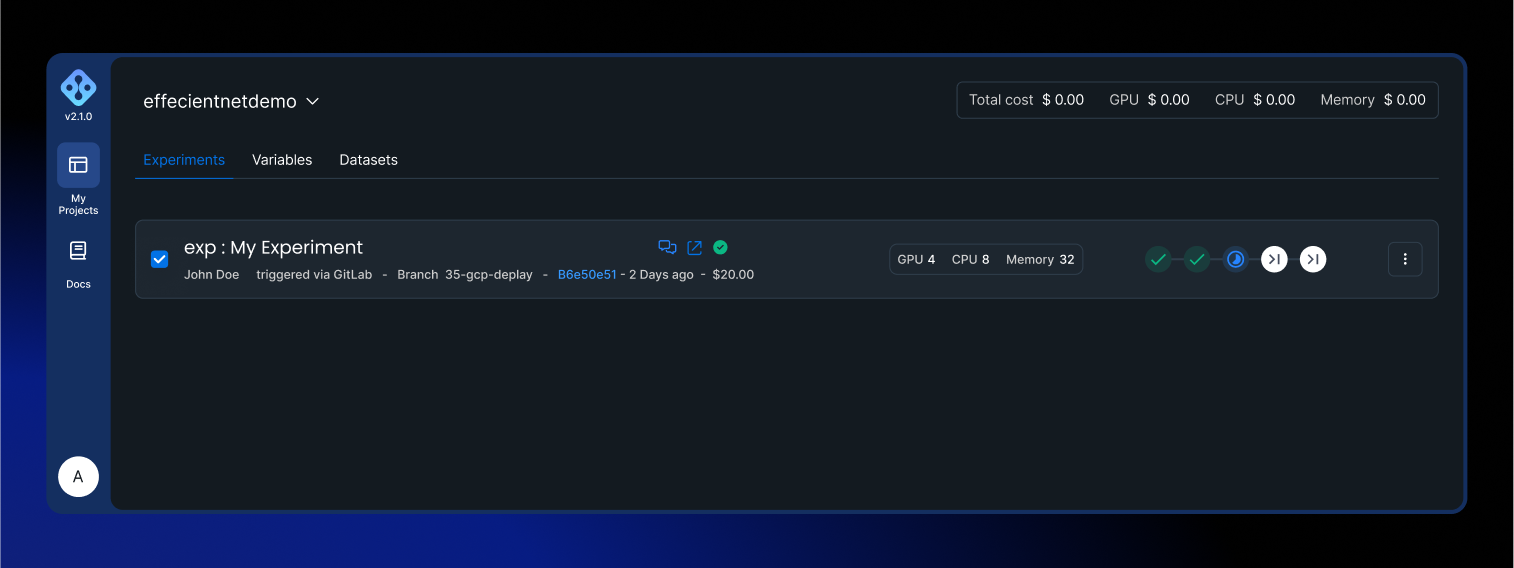Click the John Doe author name
Viewport: 1514px width, 568px height.
point(211,274)
